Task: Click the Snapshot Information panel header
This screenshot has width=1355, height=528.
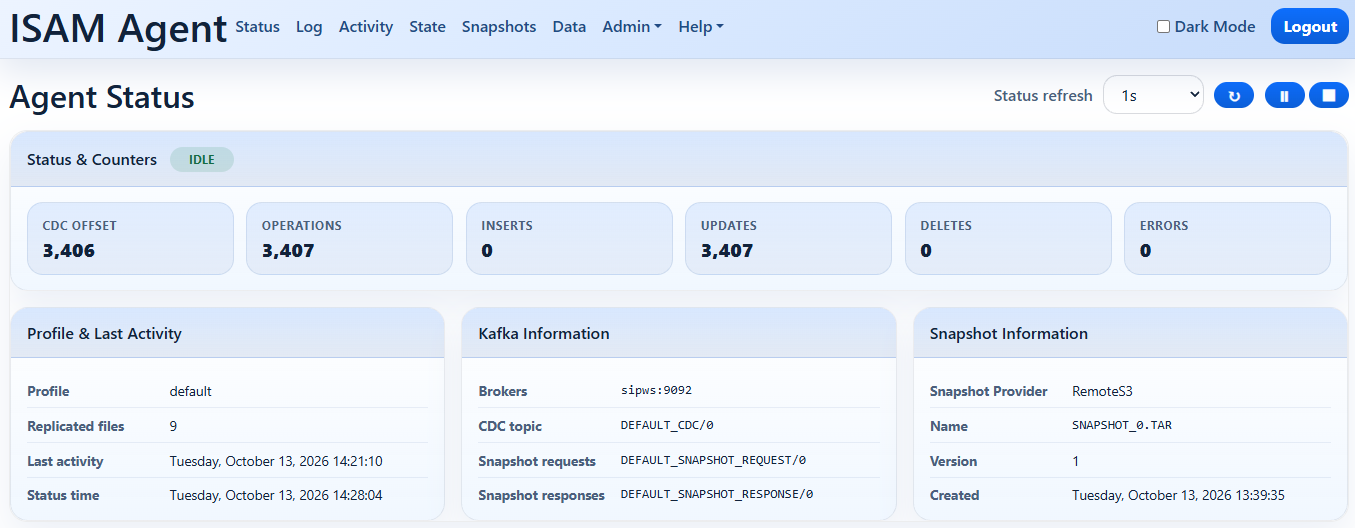Action: (x=1130, y=333)
